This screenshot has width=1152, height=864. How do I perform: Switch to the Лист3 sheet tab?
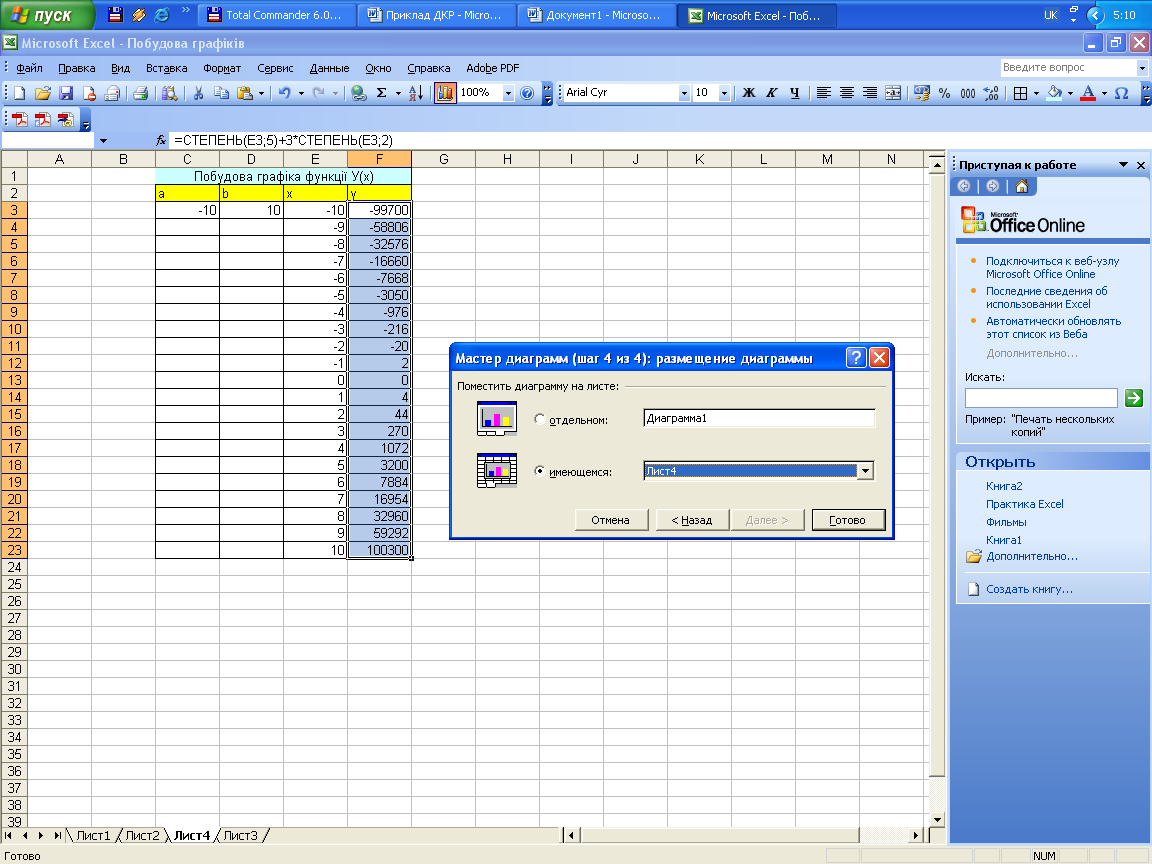coord(240,835)
